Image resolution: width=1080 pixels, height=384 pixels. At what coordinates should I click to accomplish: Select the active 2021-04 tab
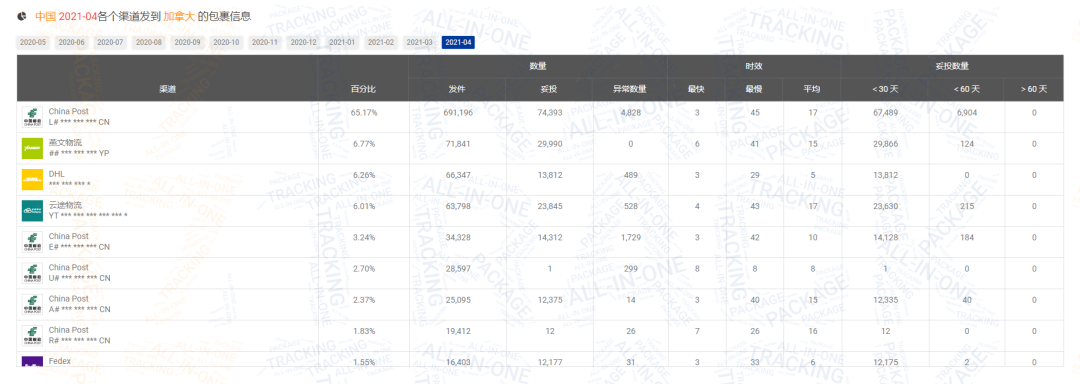[458, 42]
